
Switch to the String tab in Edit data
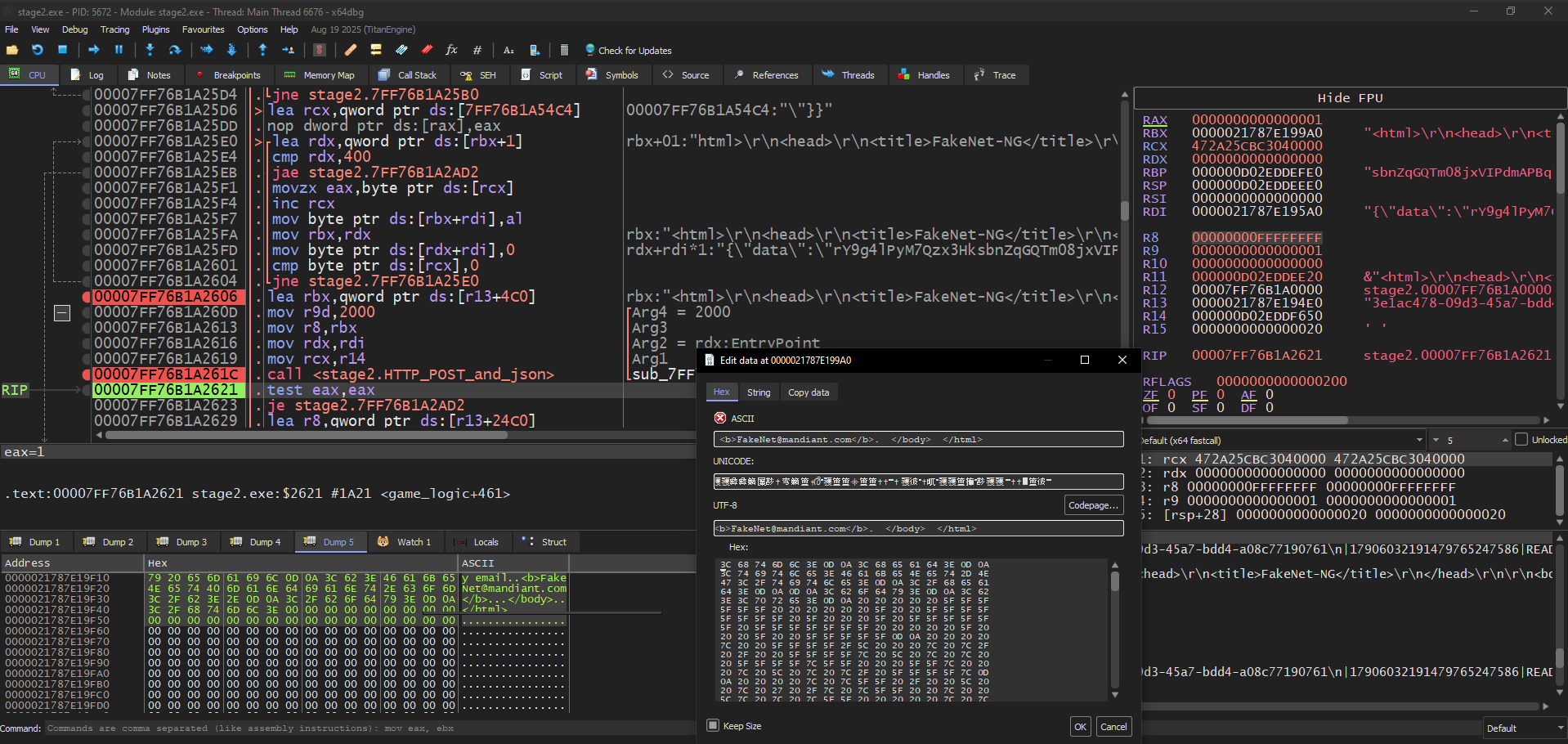pos(759,392)
